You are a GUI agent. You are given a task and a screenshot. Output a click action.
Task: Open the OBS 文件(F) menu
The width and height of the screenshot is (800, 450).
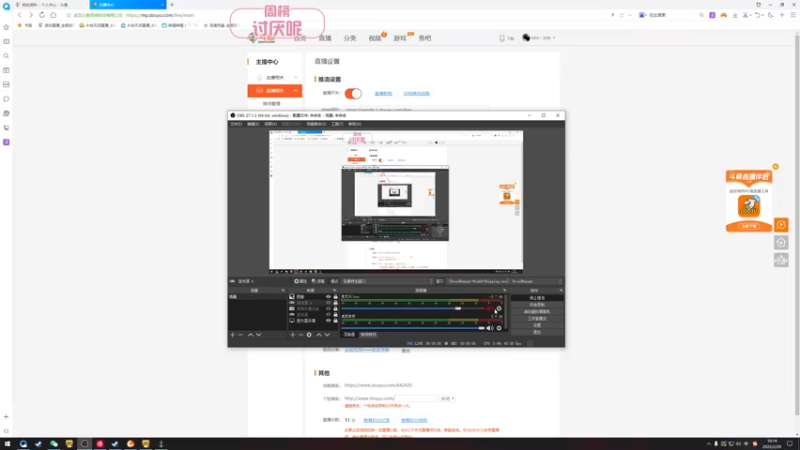(236, 124)
